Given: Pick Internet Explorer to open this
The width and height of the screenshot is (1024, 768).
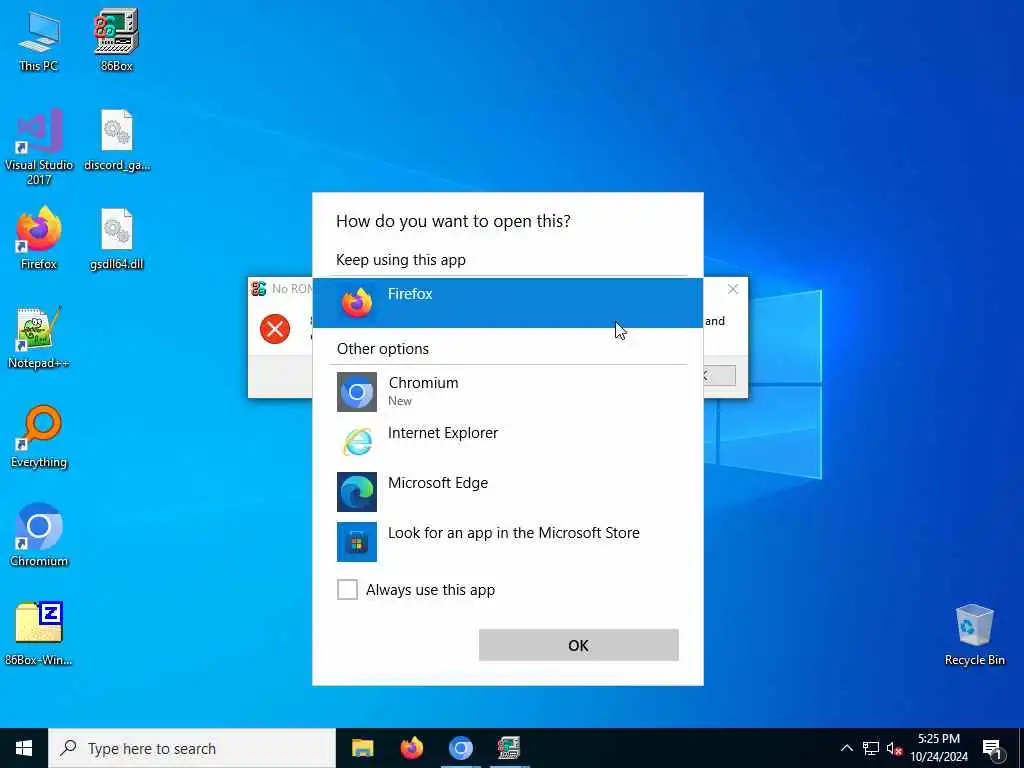Looking at the screenshot, I should pyautogui.click(x=507, y=441).
